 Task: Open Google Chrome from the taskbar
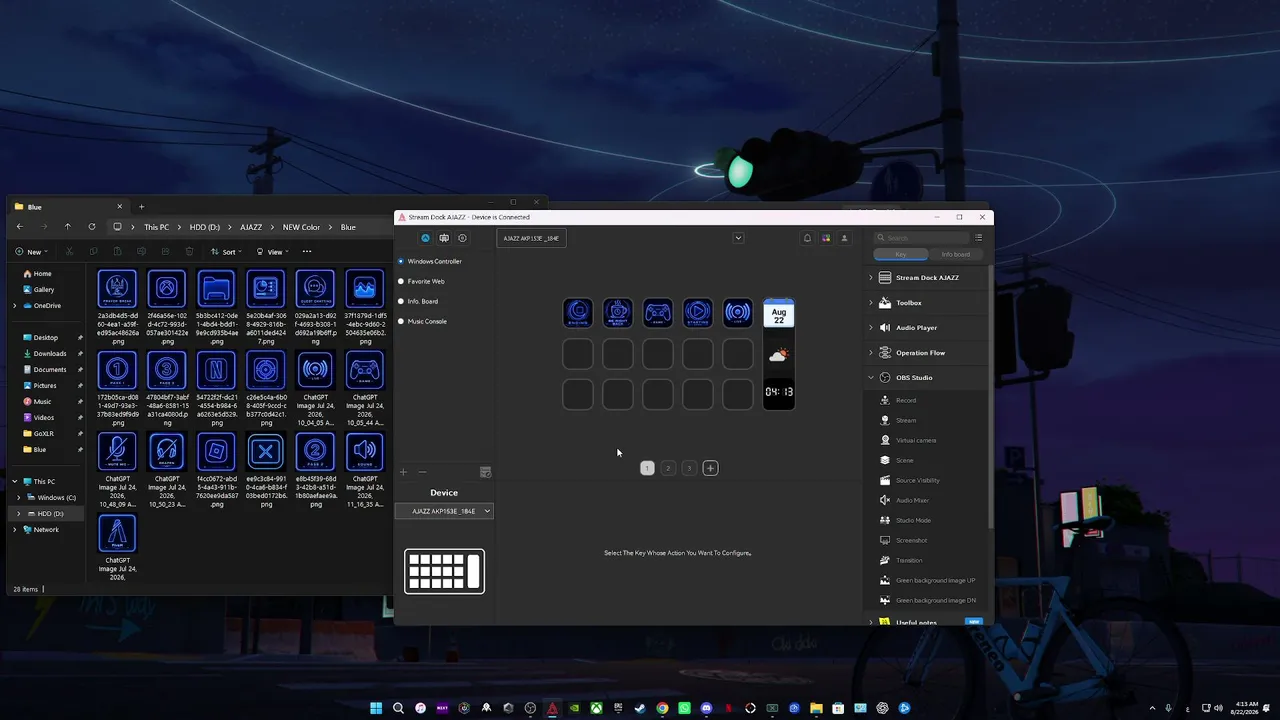point(662,708)
